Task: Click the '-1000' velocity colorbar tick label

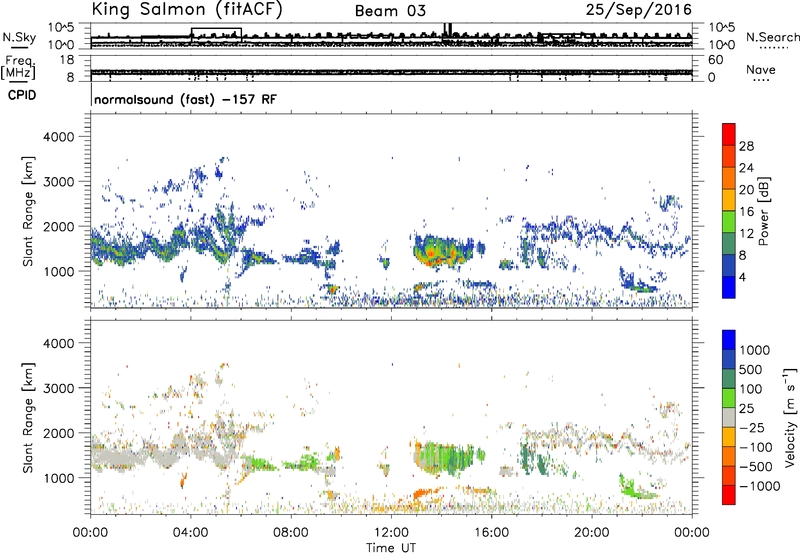Action: [760, 486]
